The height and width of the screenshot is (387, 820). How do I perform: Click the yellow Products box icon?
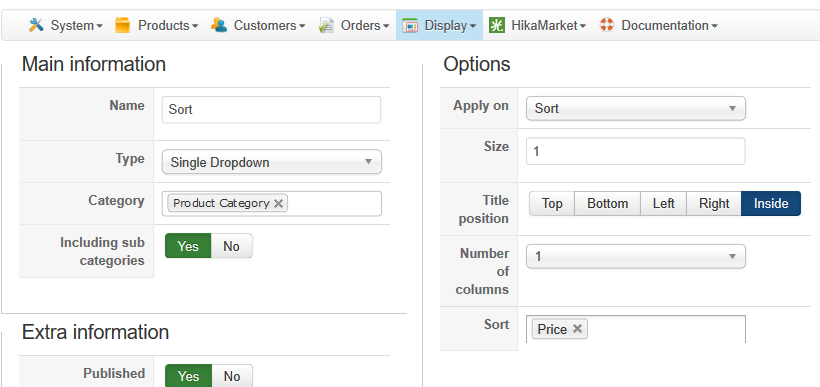pyautogui.click(x=122, y=25)
